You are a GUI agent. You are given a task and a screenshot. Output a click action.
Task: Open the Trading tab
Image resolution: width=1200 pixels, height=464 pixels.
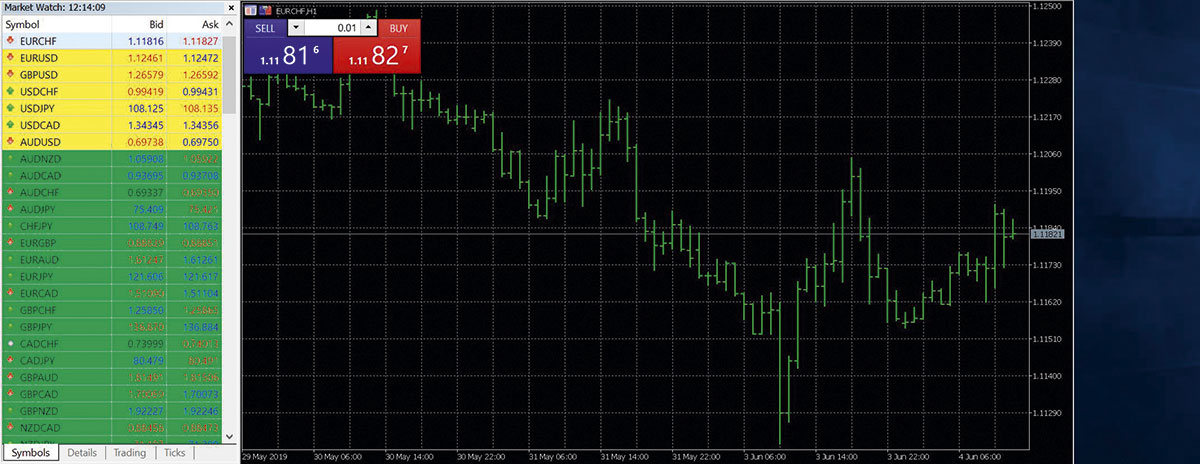tap(130, 453)
